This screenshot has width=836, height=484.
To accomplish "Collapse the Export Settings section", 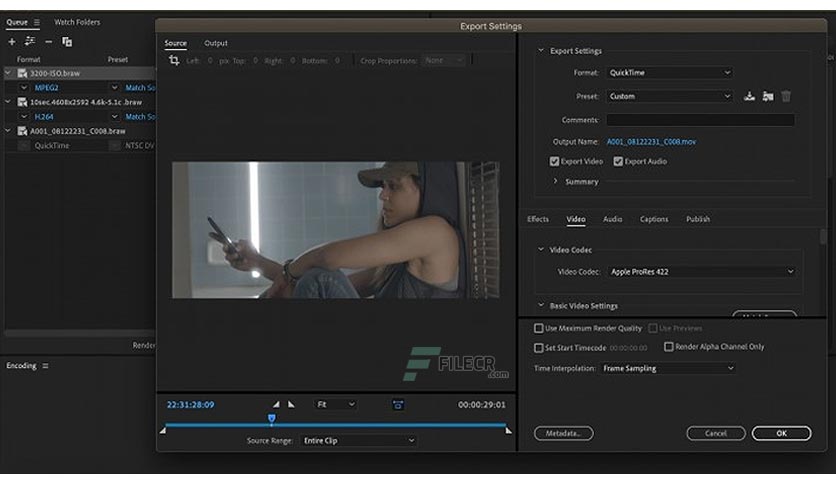I will (541, 51).
